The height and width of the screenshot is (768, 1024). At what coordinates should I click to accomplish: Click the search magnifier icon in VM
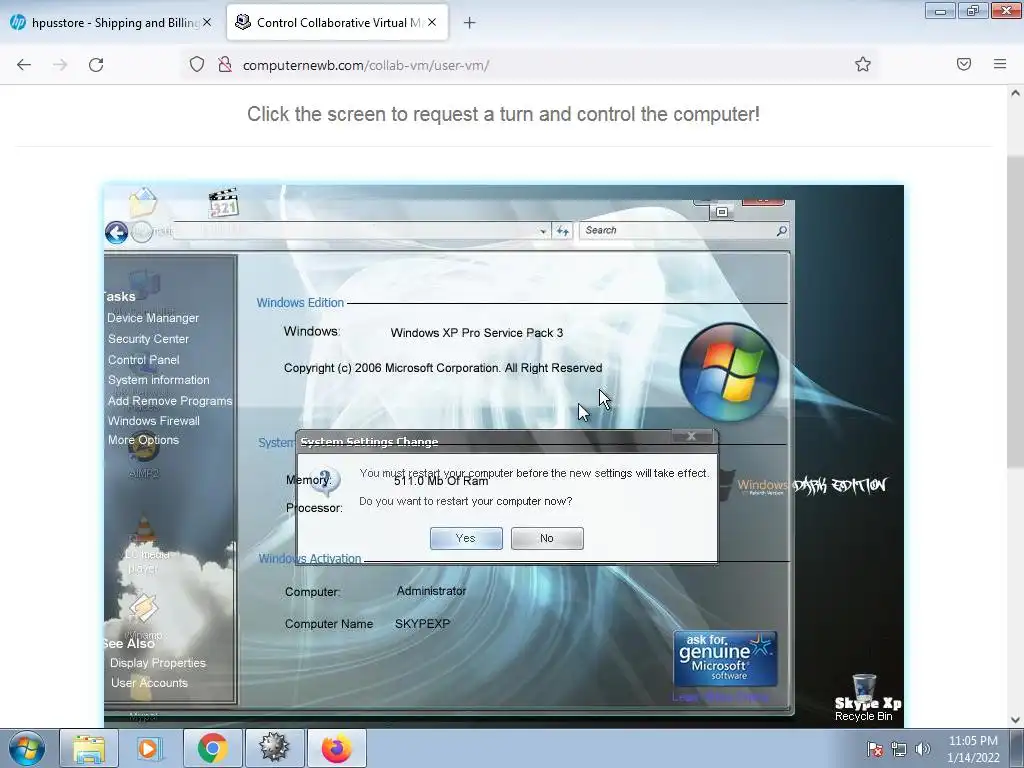[x=782, y=231]
